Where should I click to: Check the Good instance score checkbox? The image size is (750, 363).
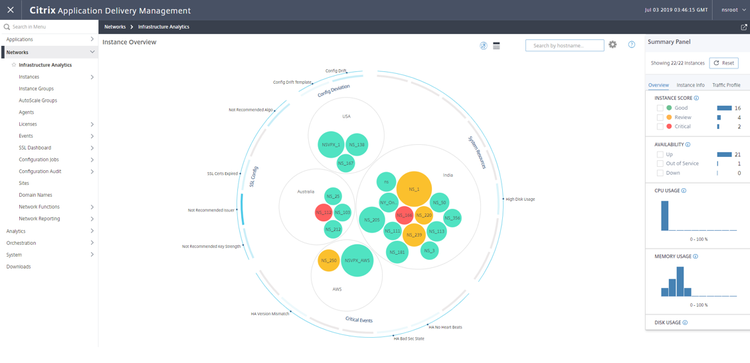click(660, 108)
